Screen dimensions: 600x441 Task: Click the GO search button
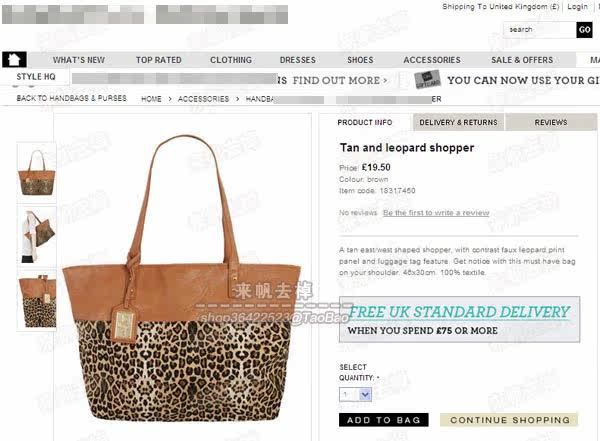pyautogui.click(x=584, y=30)
